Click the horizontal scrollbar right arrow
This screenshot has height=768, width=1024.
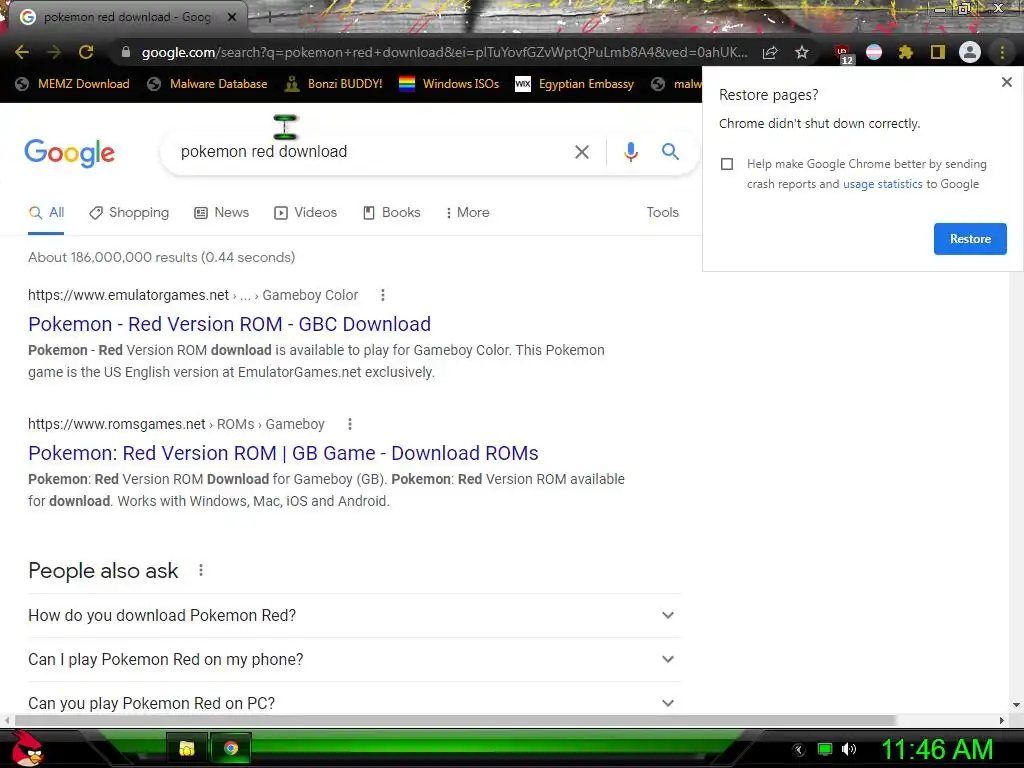[x=1002, y=720]
